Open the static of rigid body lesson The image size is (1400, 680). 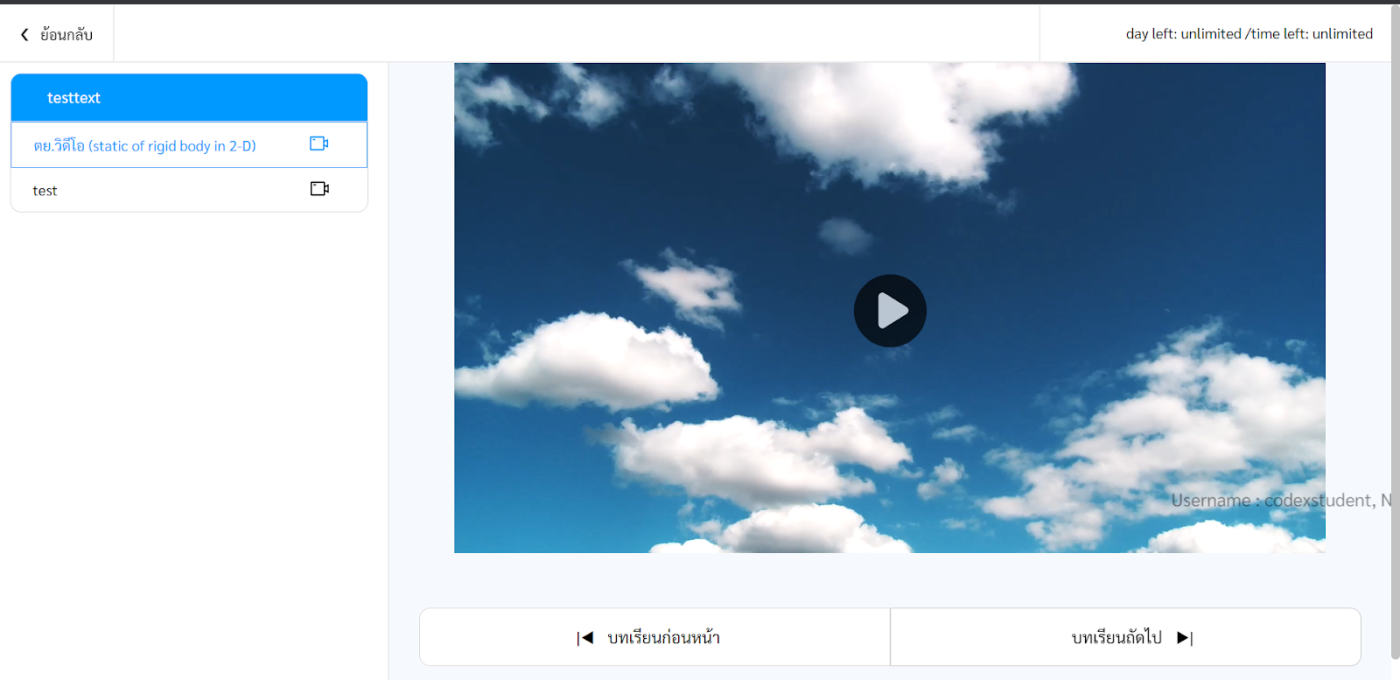[145, 146]
